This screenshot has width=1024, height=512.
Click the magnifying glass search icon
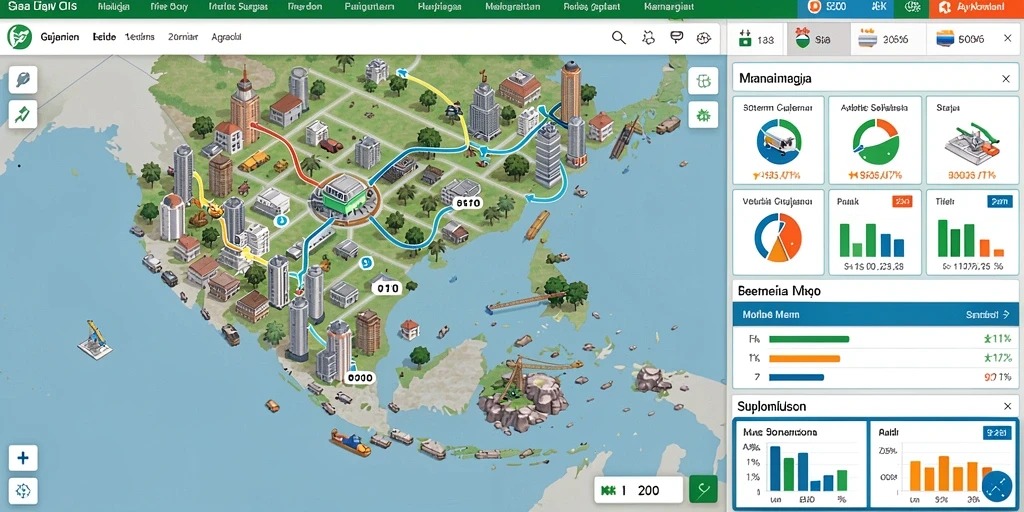coord(618,38)
